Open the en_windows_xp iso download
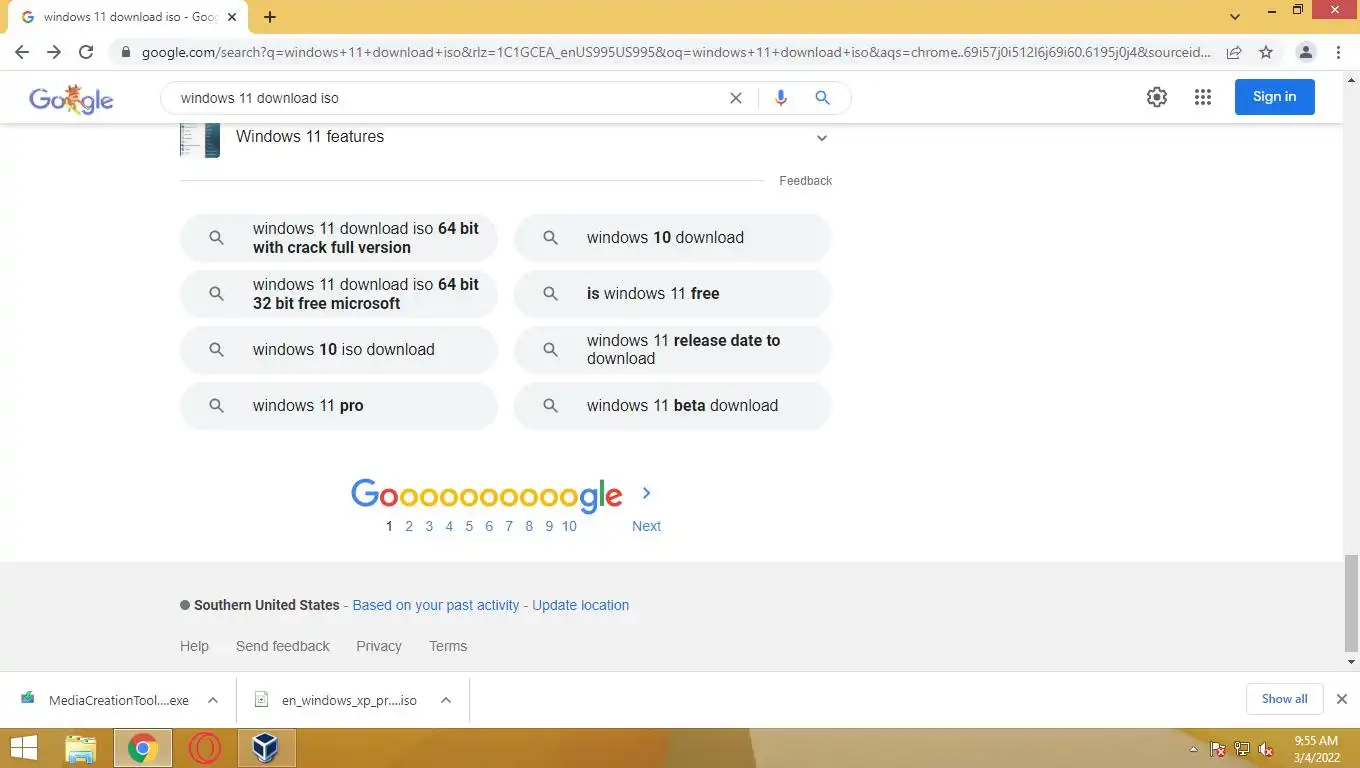The width and height of the screenshot is (1360, 768). click(336, 700)
